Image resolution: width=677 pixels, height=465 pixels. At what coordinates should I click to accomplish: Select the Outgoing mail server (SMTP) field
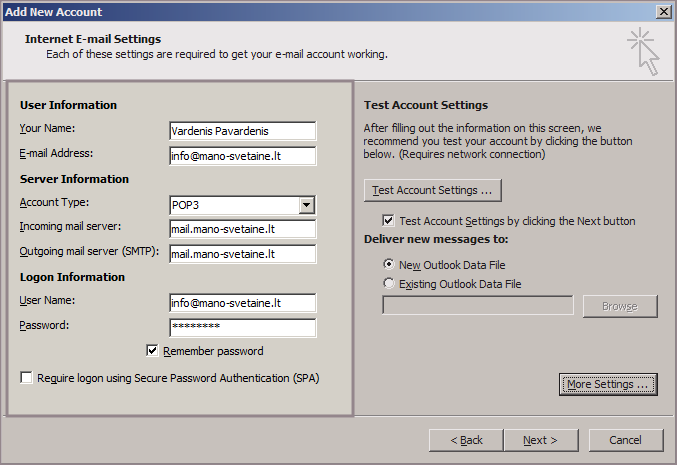pos(242,254)
